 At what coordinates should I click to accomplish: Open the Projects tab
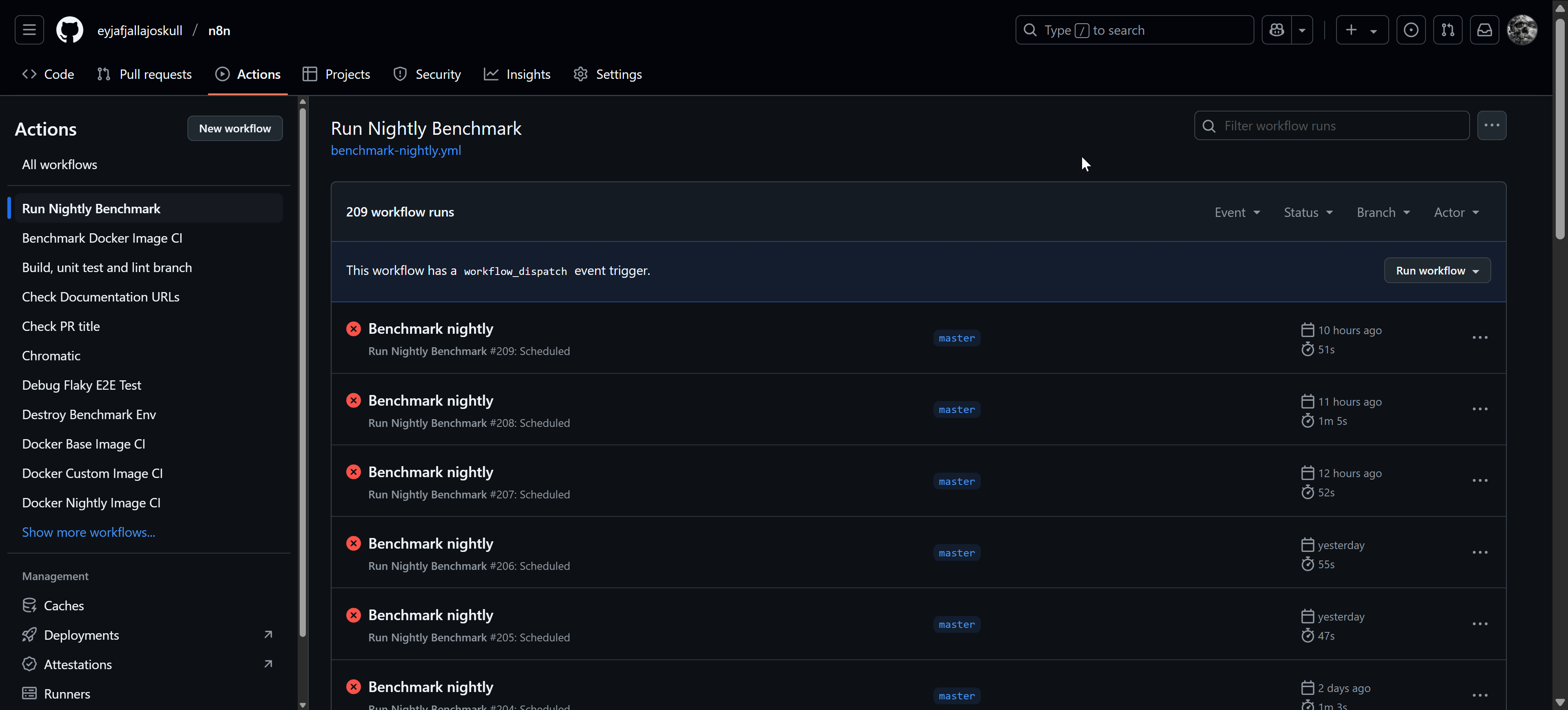(336, 74)
